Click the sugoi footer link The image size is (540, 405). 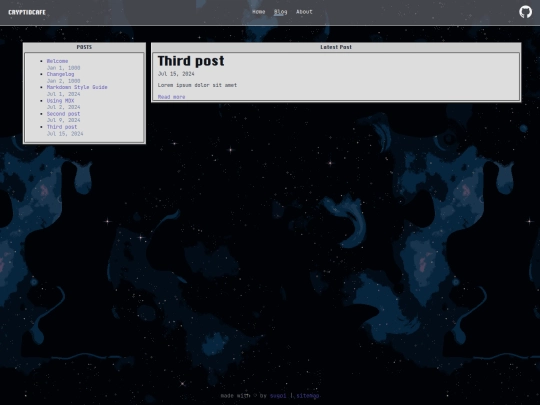pos(278,396)
